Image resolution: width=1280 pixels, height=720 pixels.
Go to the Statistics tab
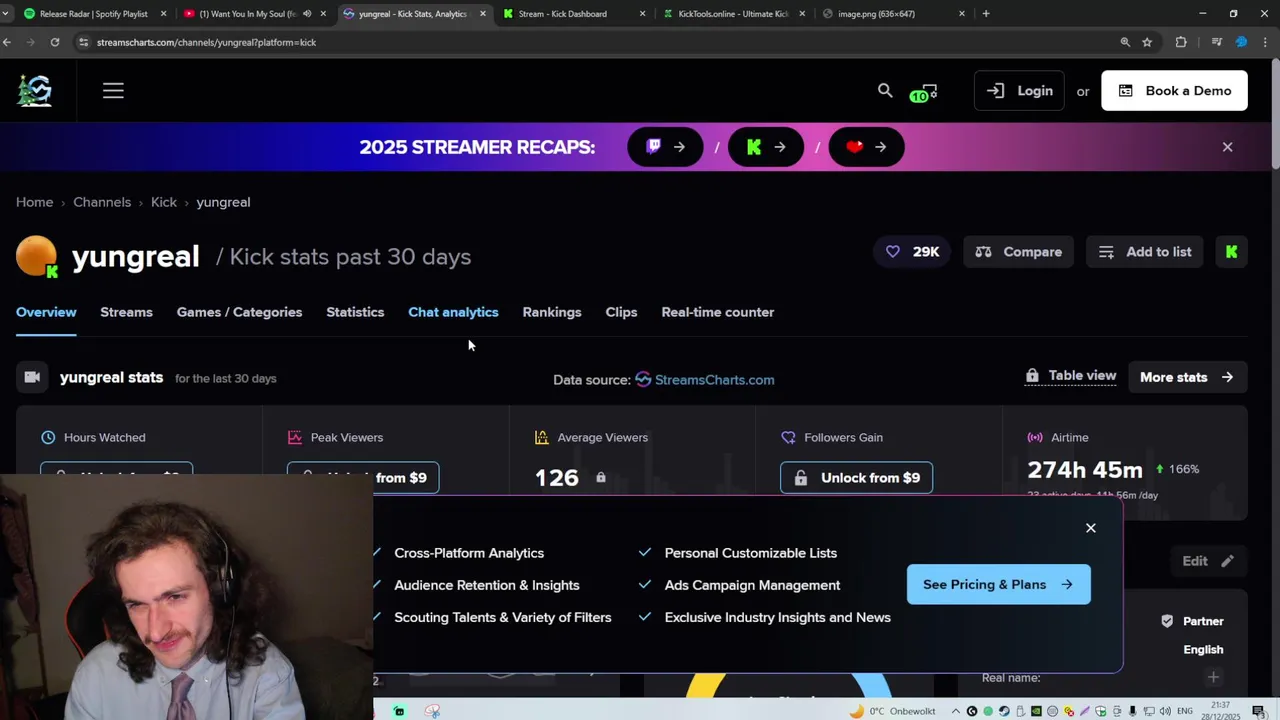[x=355, y=312]
